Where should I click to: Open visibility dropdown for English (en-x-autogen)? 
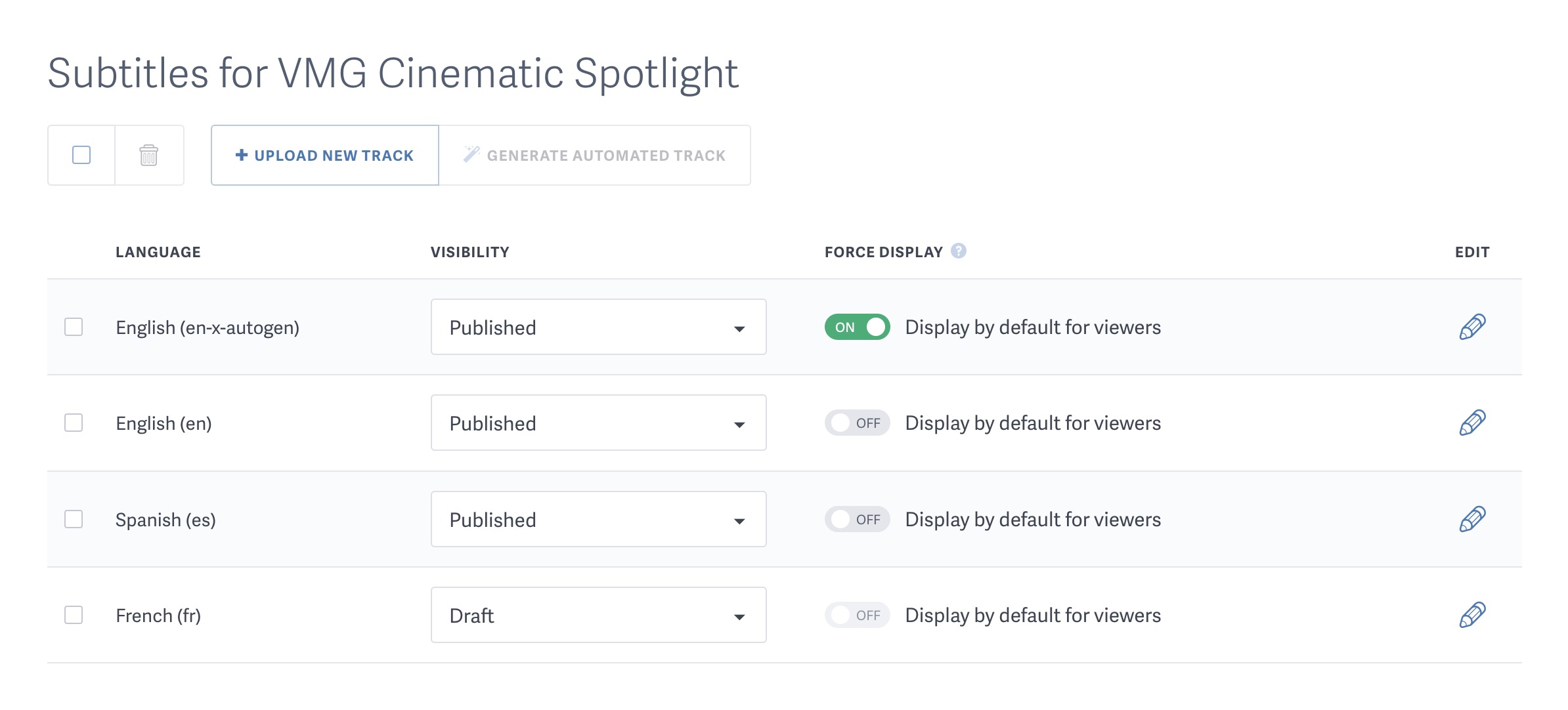tap(598, 327)
